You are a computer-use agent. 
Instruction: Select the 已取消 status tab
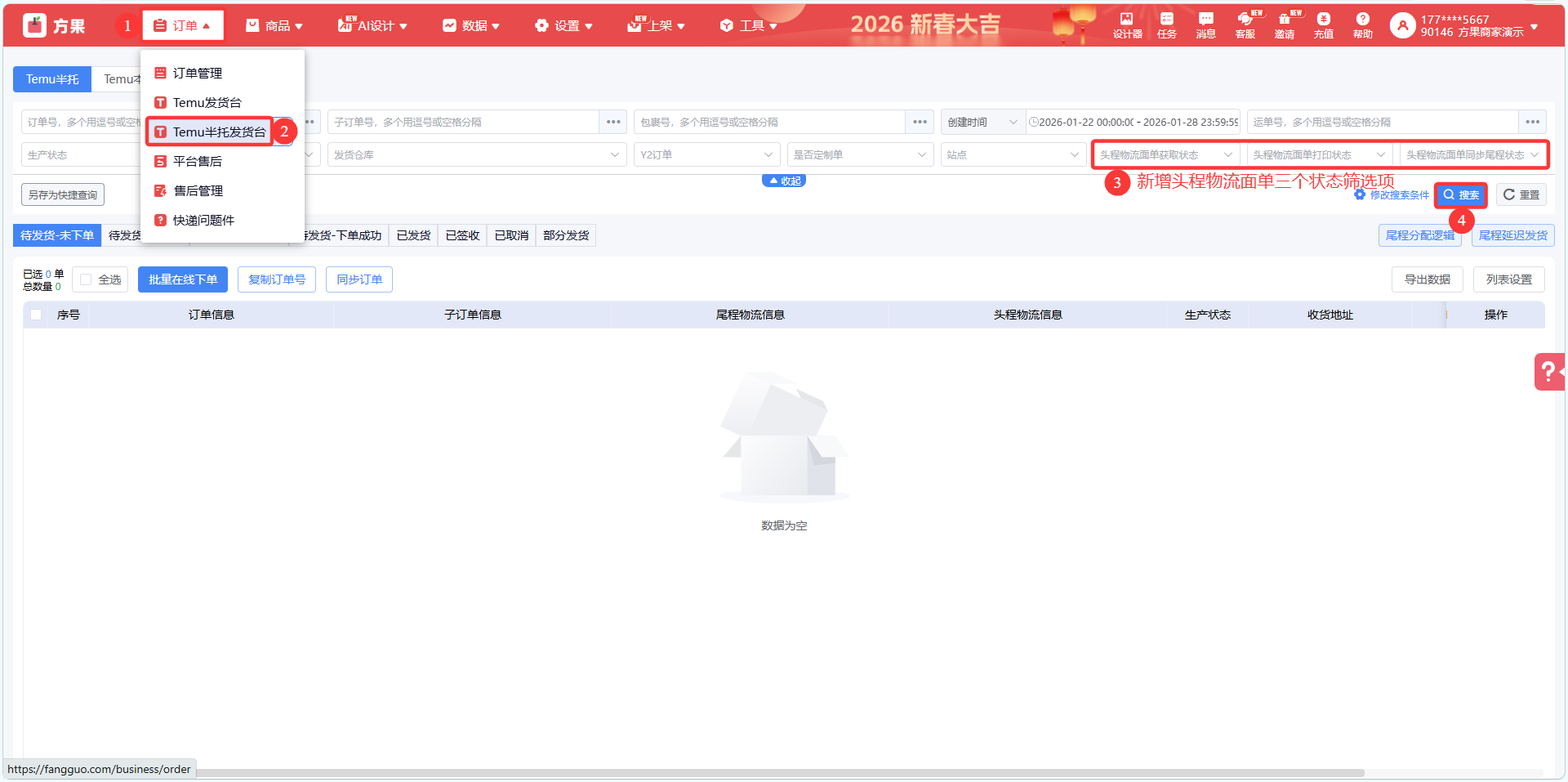511,235
